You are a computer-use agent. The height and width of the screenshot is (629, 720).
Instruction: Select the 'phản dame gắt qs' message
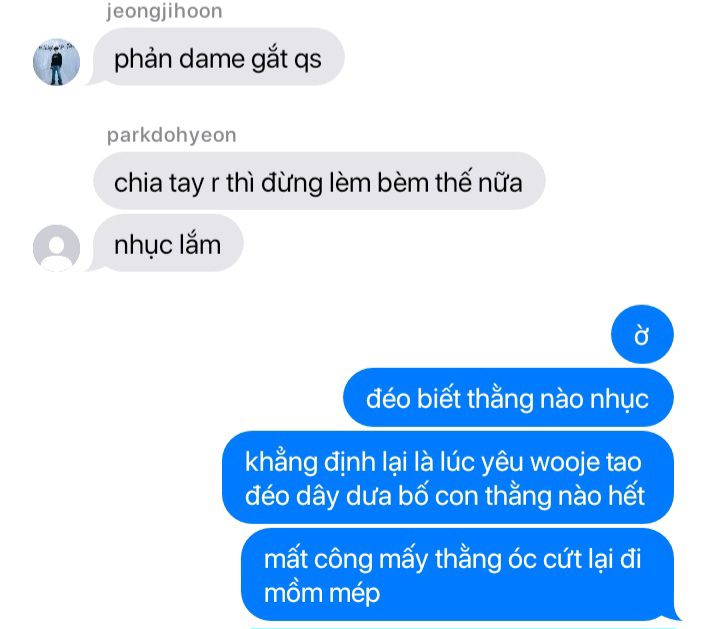pyautogui.click(x=219, y=57)
